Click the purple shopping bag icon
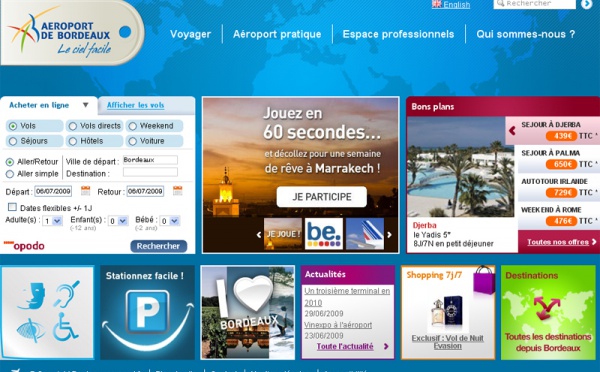 click(x=484, y=280)
